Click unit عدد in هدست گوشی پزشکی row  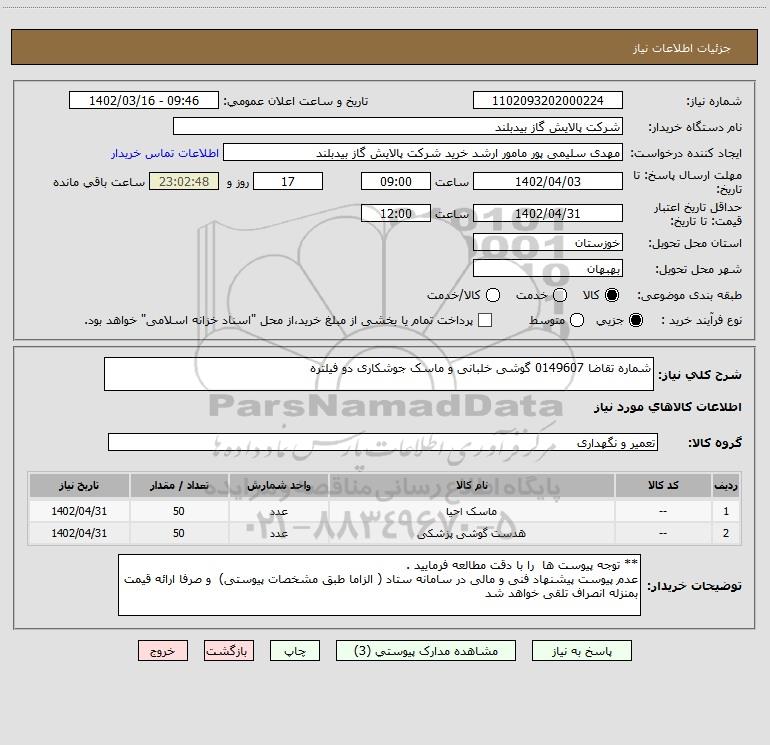pyautogui.click(x=278, y=534)
